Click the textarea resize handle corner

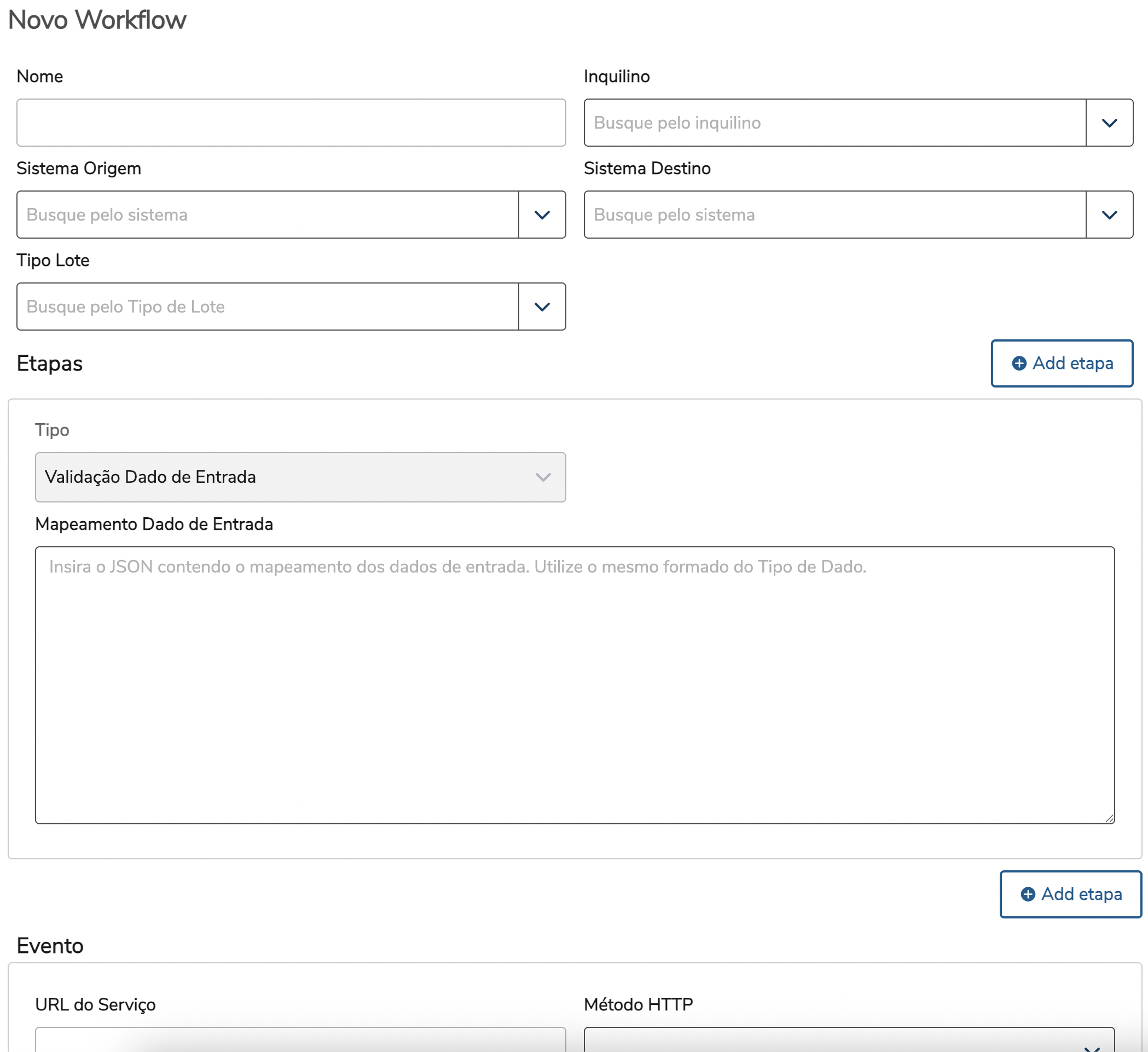(x=1109, y=818)
